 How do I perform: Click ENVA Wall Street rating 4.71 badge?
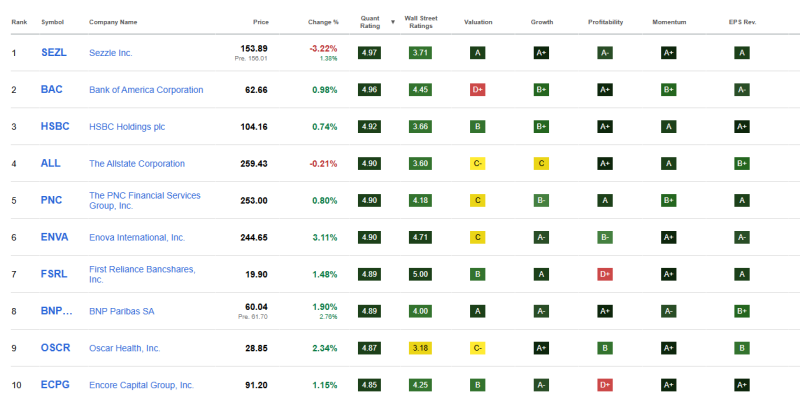click(x=420, y=237)
